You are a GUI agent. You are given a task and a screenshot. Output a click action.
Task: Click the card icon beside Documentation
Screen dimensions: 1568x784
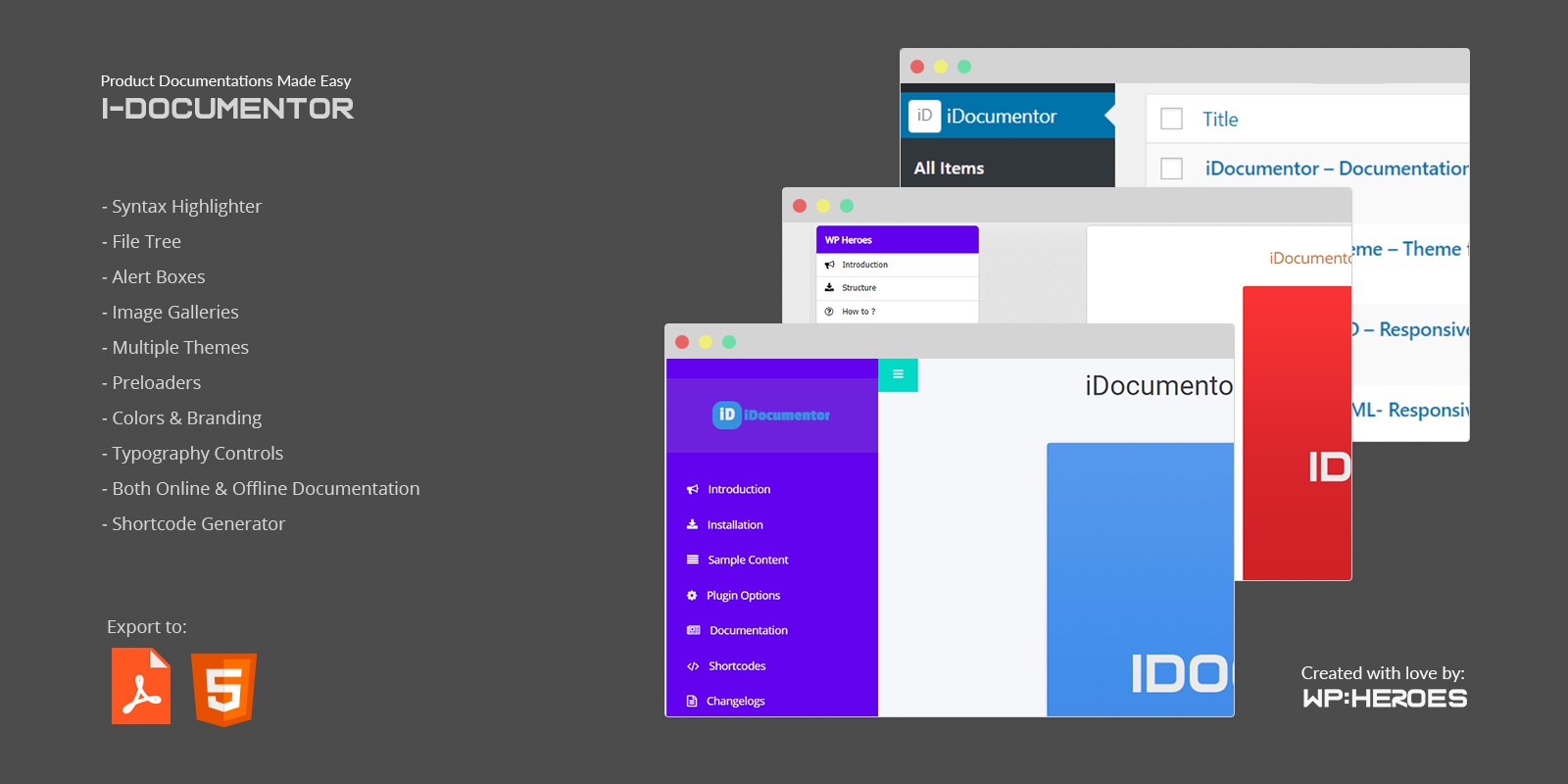[694, 630]
